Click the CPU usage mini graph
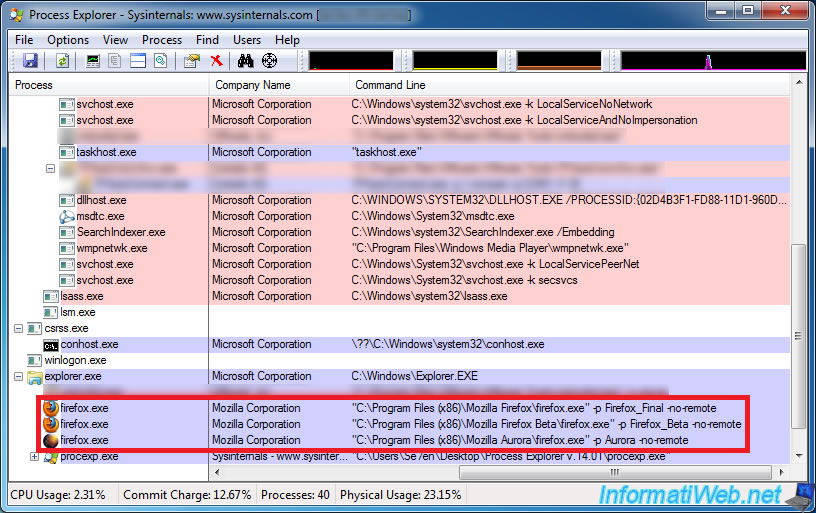The height and width of the screenshot is (513, 816). point(351,60)
